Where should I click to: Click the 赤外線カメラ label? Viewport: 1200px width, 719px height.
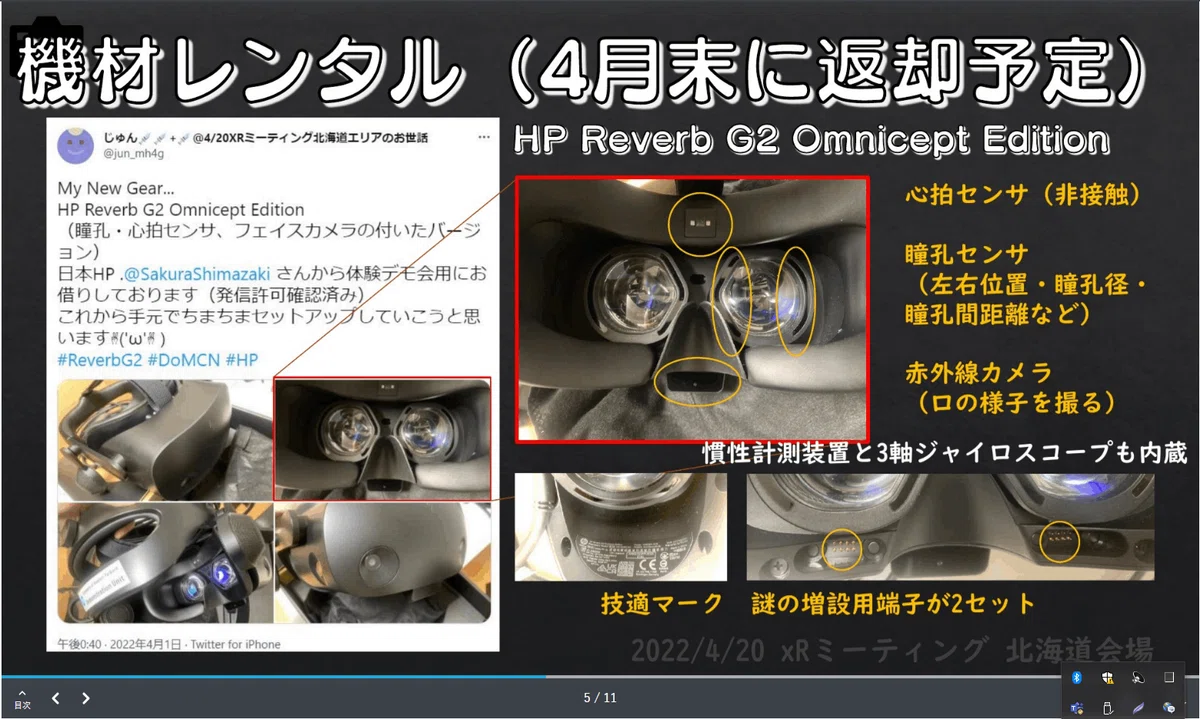coord(978,375)
